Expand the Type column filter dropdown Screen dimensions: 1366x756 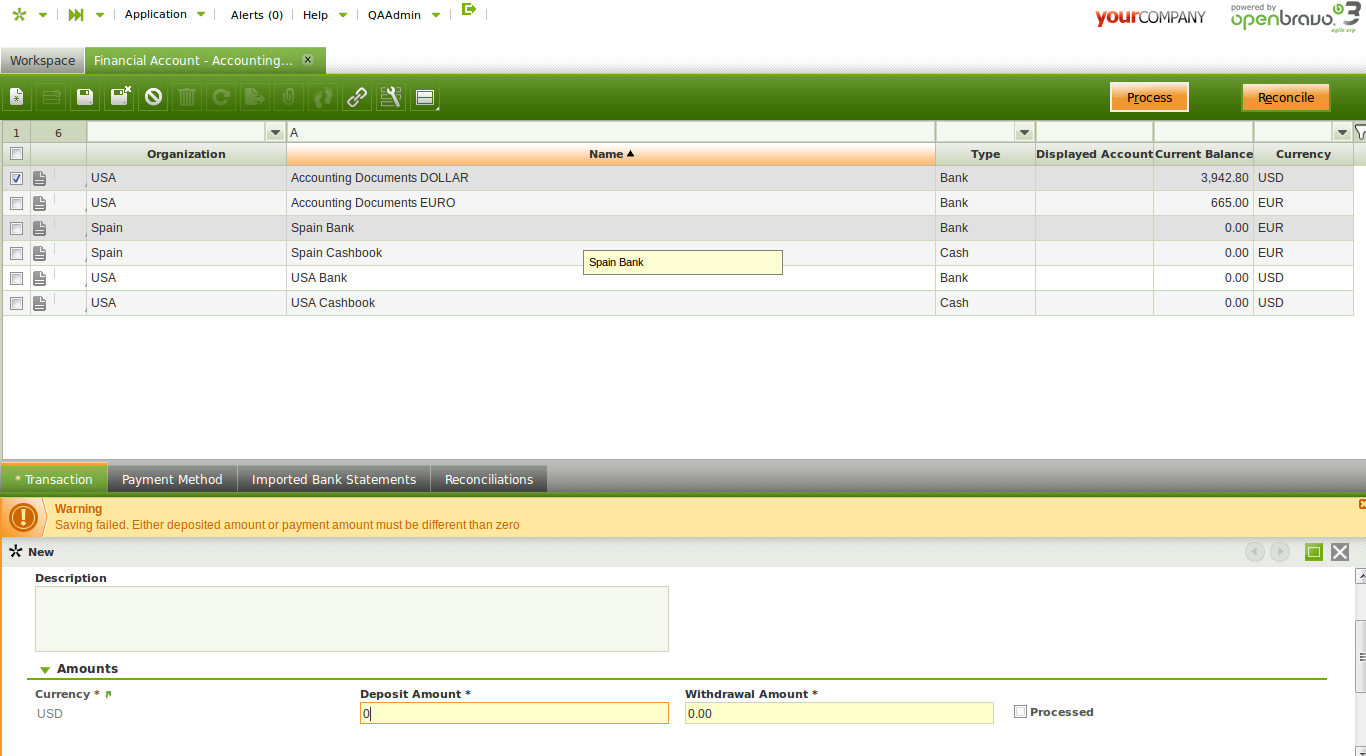pos(1023,132)
